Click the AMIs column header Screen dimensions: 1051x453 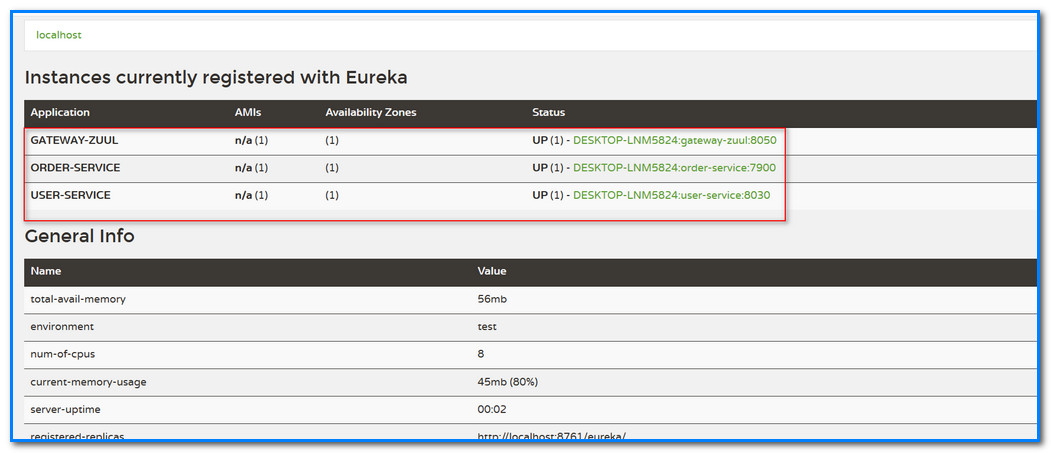(247, 113)
